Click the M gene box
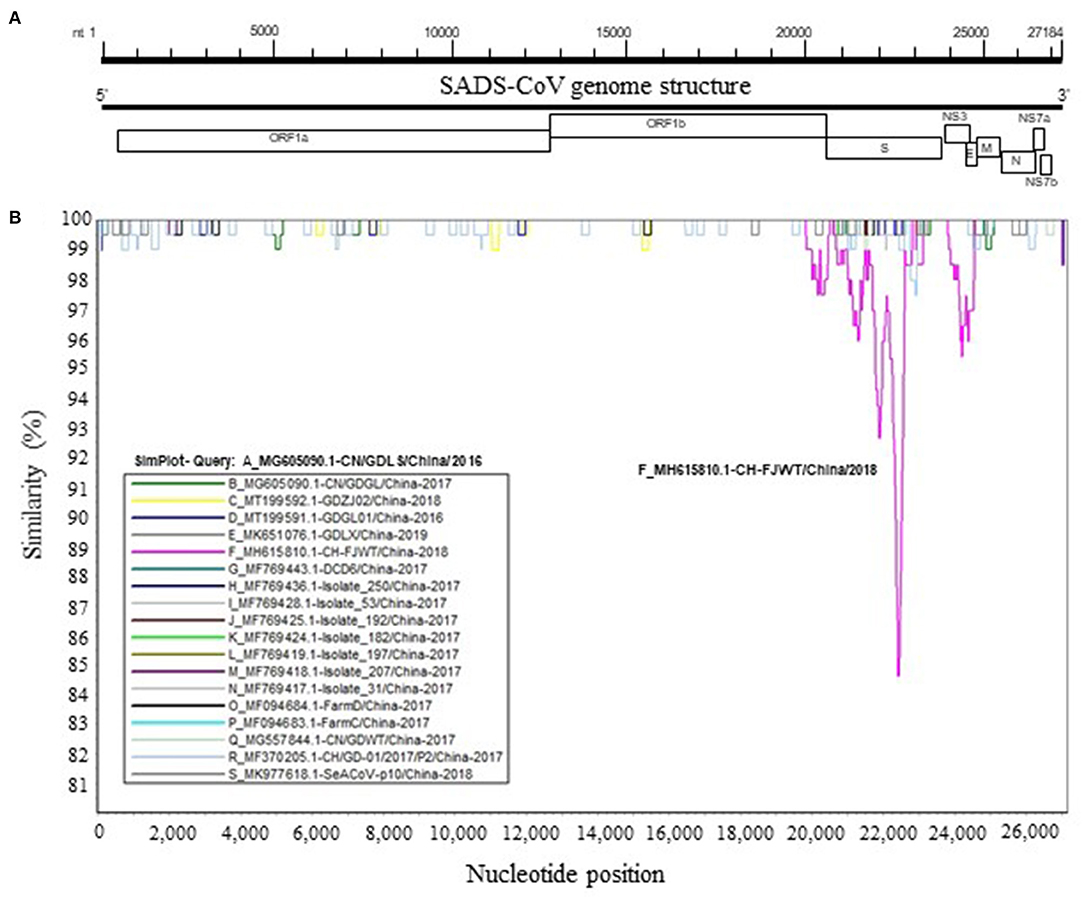 988,147
